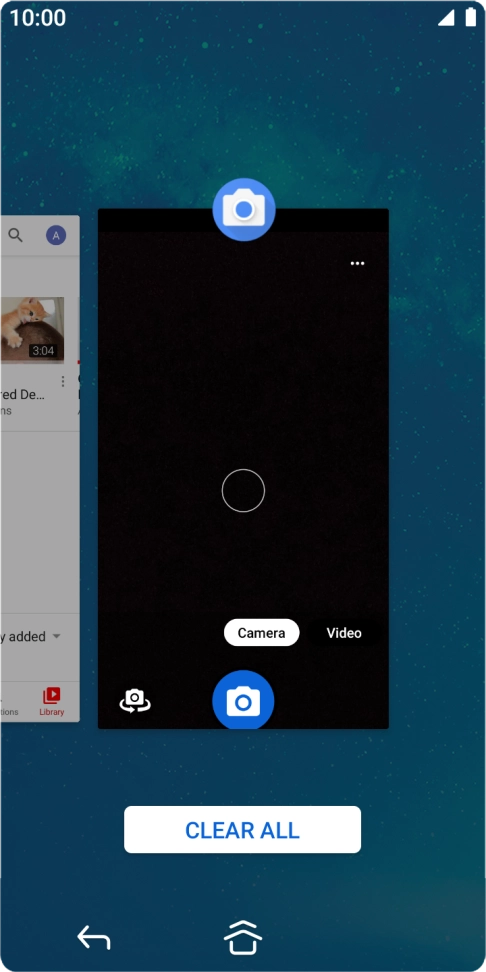Viewport: 486px width, 972px height.
Task: Tap the focus circle in the viewfinder
Action: pos(243,491)
